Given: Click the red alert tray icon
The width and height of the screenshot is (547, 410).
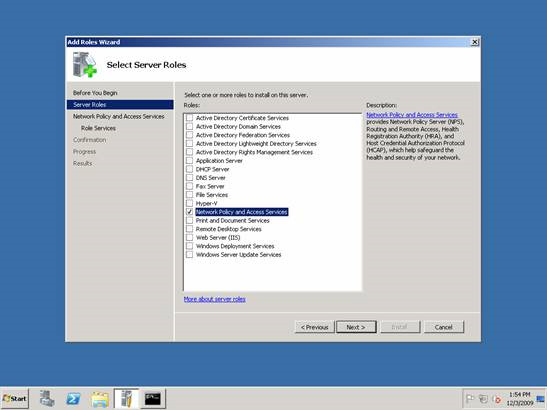Looking at the screenshot, I should click(497, 399).
